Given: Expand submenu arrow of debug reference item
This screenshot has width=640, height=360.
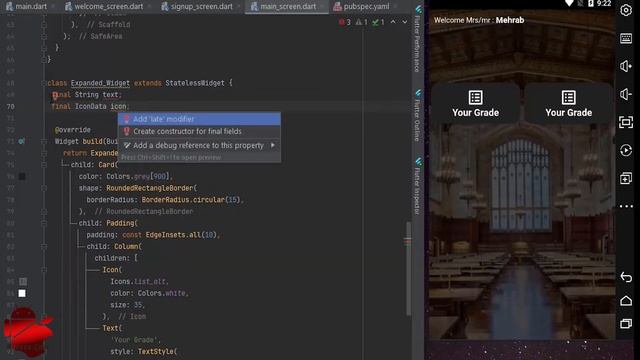Looking at the screenshot, I should [x=273, y=145].
